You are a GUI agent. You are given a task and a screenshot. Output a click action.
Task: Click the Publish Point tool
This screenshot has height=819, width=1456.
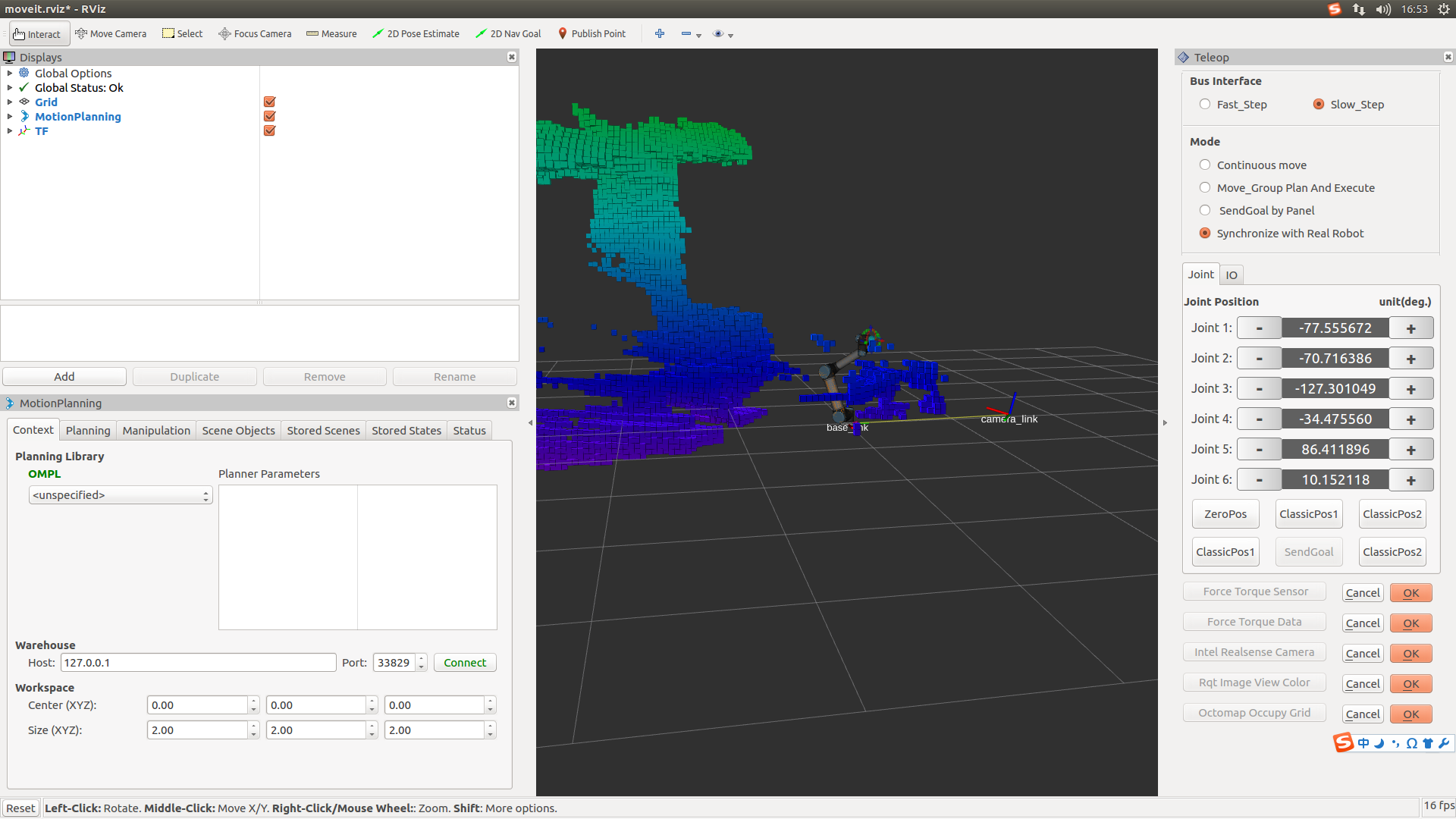coord(591,33)
